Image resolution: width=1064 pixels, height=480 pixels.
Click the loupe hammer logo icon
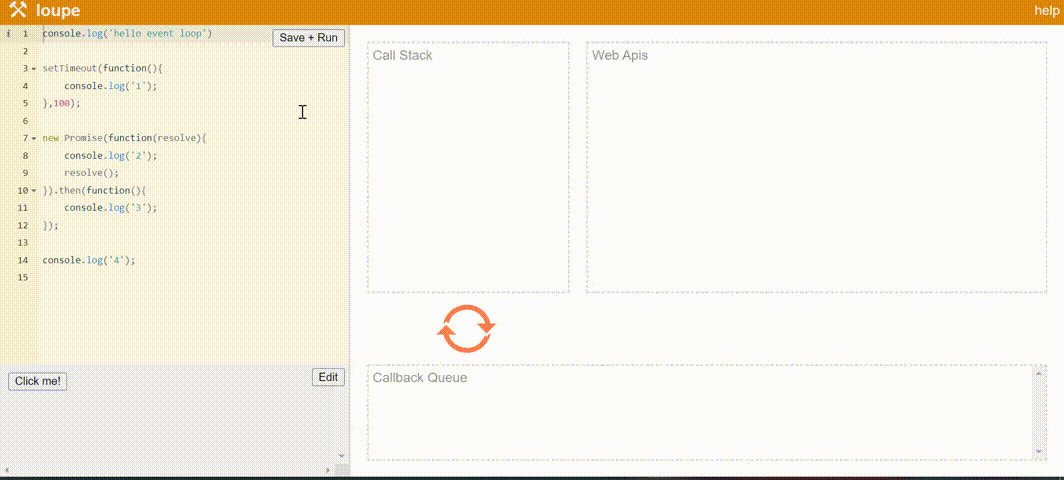[17, 10]
